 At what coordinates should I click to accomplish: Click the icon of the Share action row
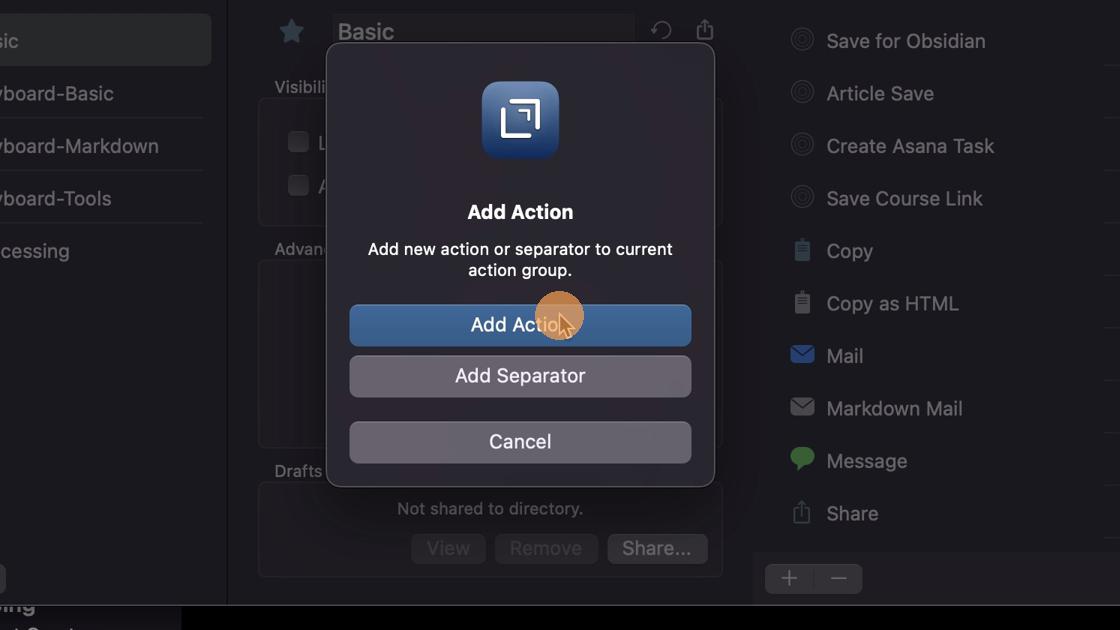[x=801, y=512]
